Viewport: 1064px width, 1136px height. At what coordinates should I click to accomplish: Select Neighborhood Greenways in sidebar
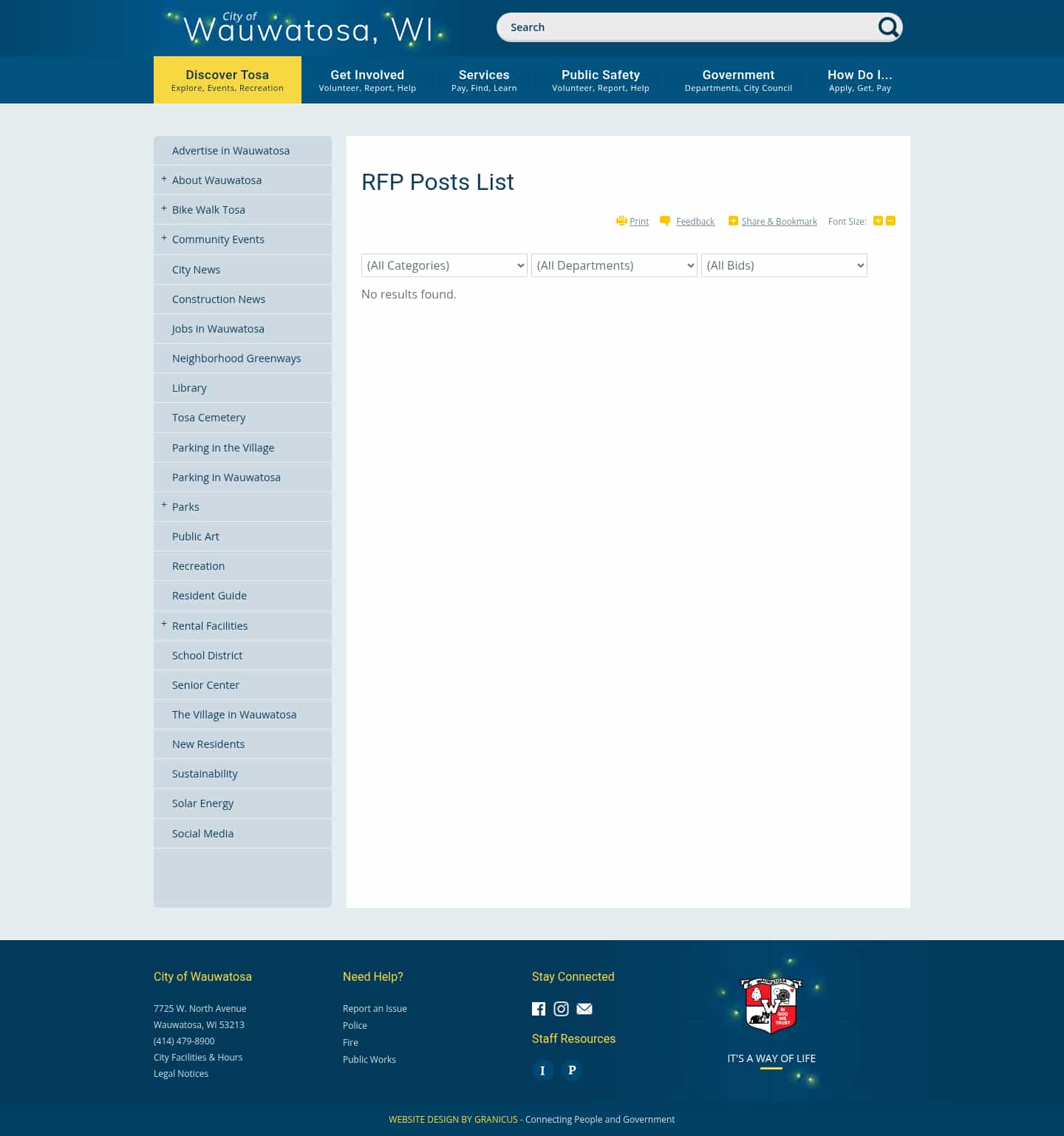coord(242,358)
